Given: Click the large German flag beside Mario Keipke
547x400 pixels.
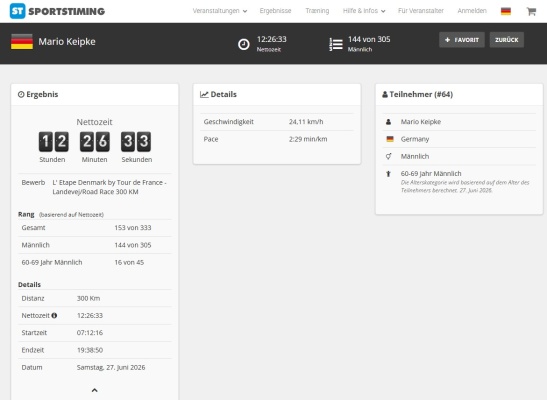Looking at the screenshot, I should pos(22,42).
